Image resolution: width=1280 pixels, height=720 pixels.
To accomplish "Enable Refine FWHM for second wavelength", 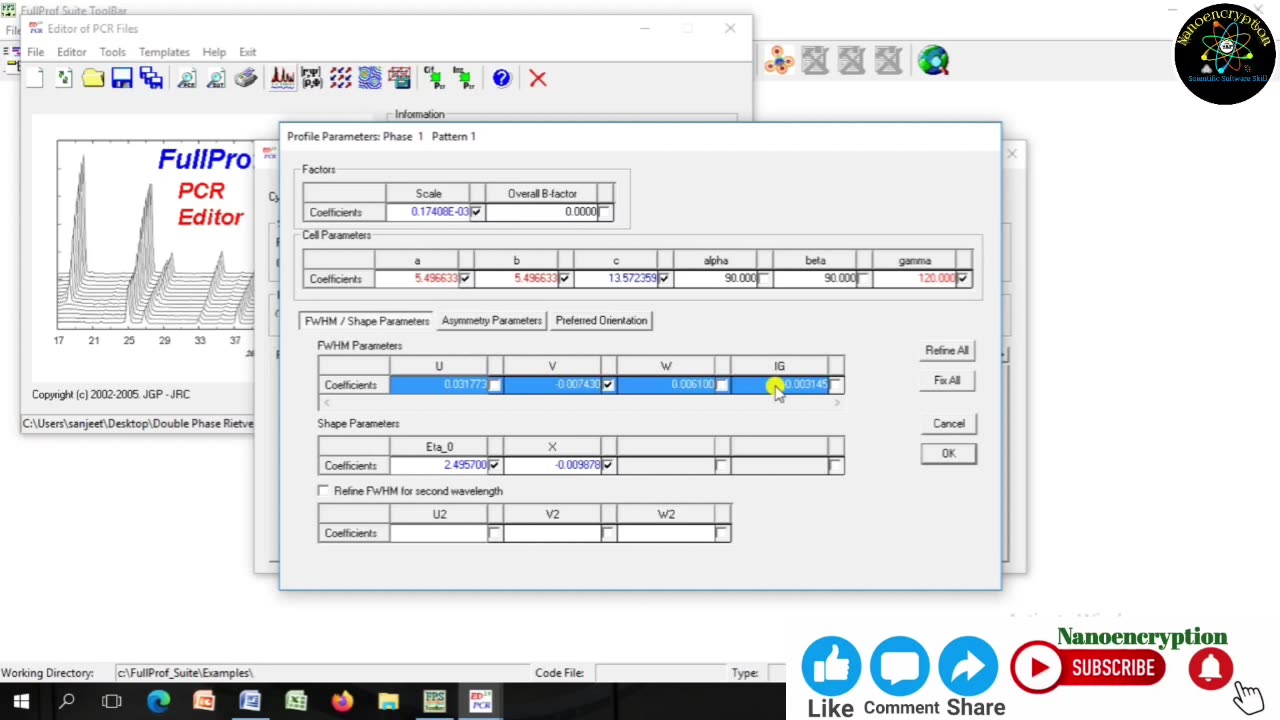I will pos(323,491).
